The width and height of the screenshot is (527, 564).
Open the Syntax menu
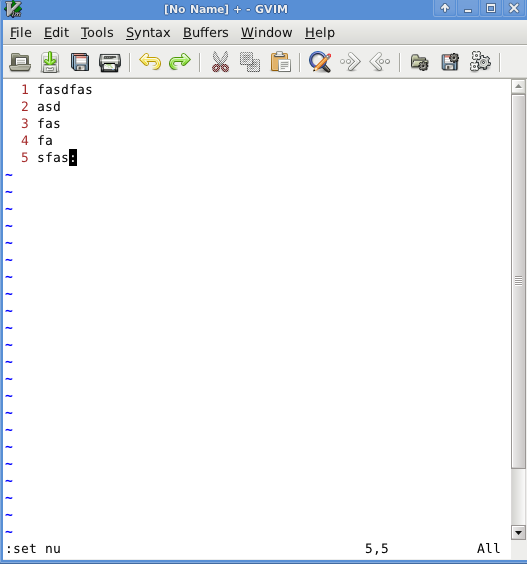[x=148, y=33]
